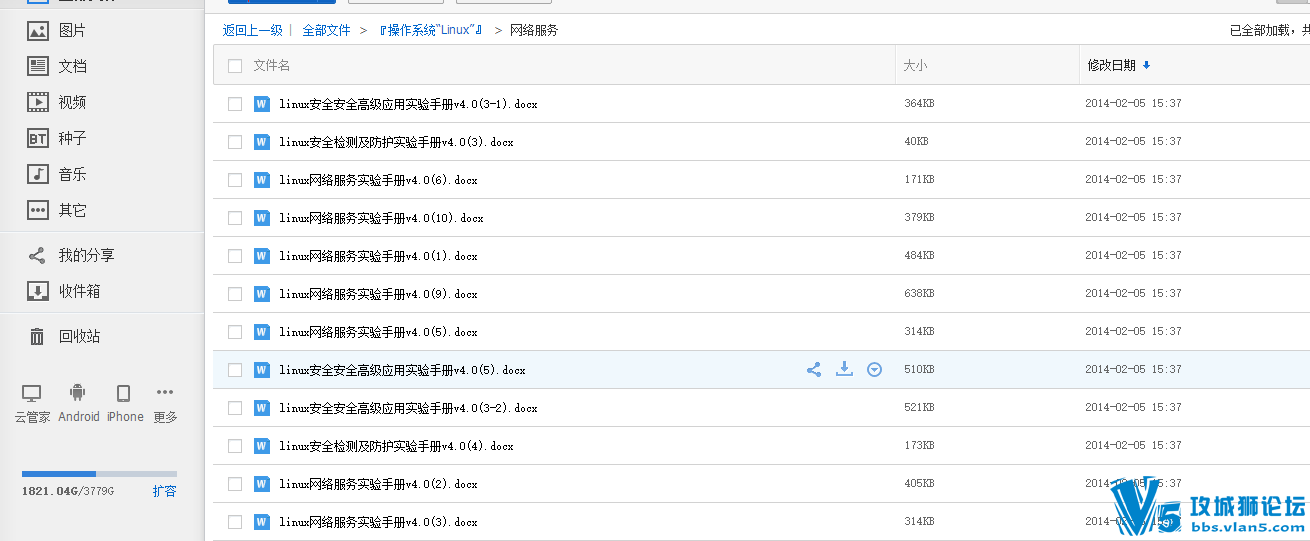Viewport: 1310px width, 541px height.
Task: Go to 全部文件 in breadcrumb
Action: (326, 30)
